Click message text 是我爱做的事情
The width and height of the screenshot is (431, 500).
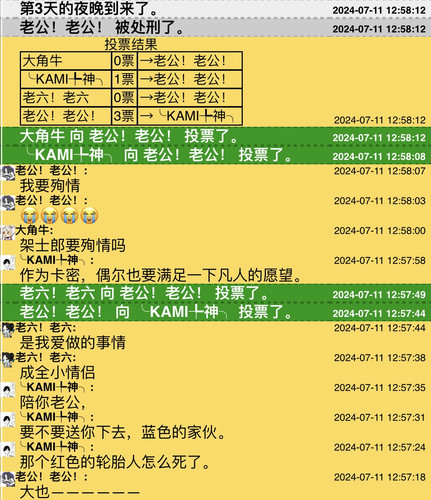pos(73,343)
